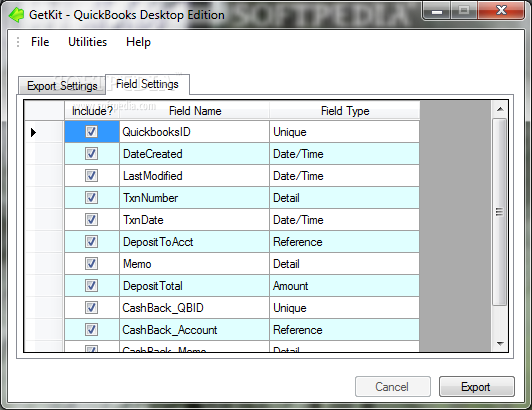
Task: Click the row header of the QuickbooksID row
Action: 44,132
